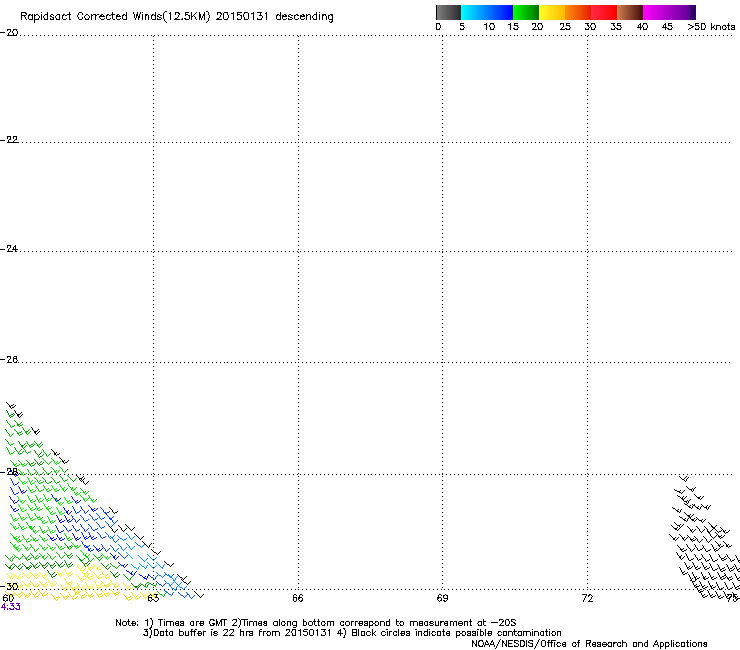Select the brown 35-40 knots color segment

coord(630,12)
